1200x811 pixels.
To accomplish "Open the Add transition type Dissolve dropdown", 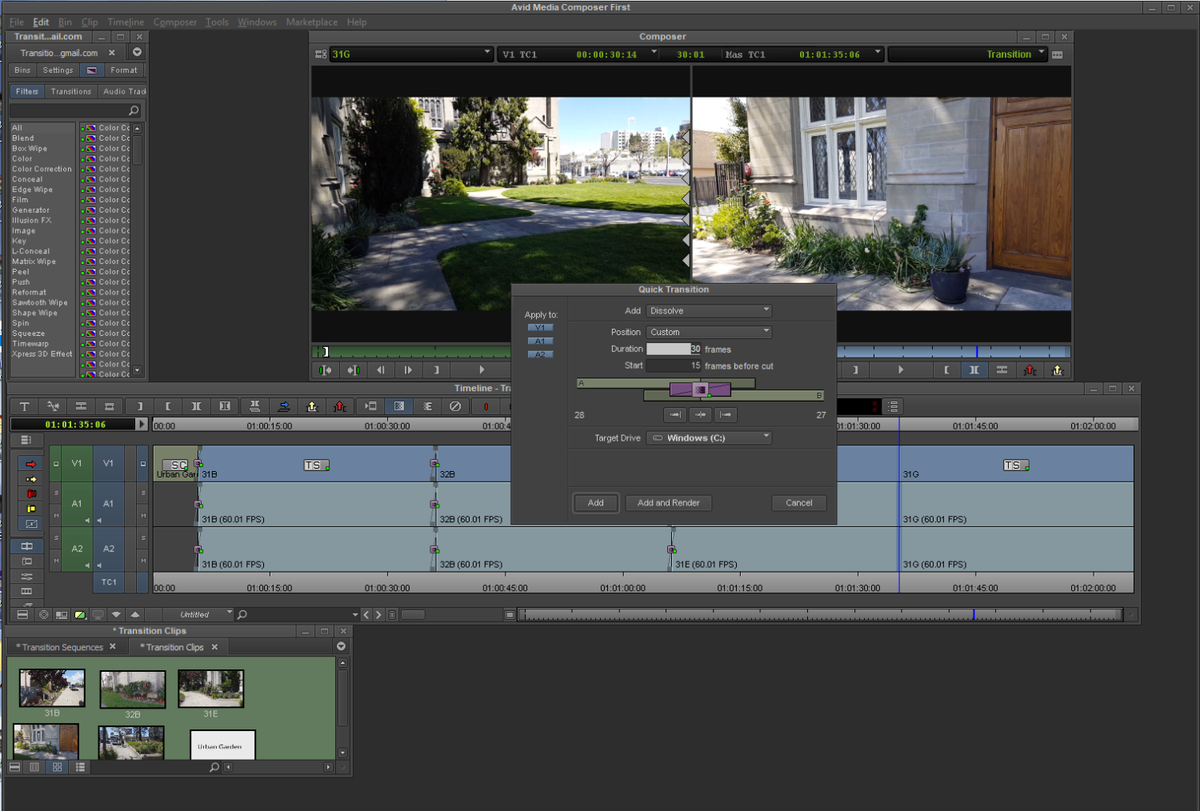I will [709, 310].
